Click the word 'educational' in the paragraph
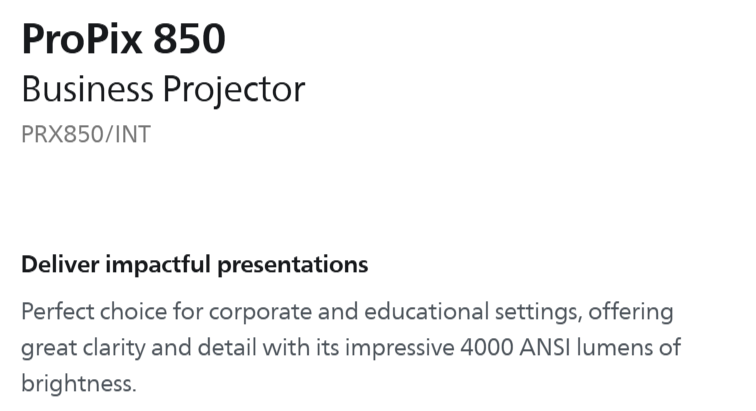The height and width of the screenshot is (411, 756). [427, 311]
